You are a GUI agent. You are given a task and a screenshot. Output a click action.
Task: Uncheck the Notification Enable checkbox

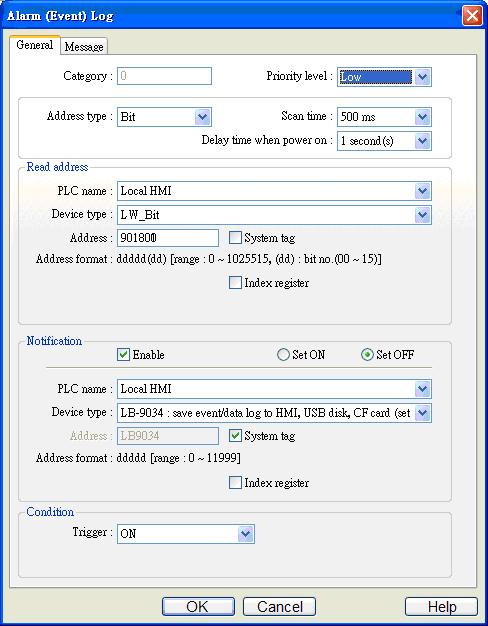123,355
